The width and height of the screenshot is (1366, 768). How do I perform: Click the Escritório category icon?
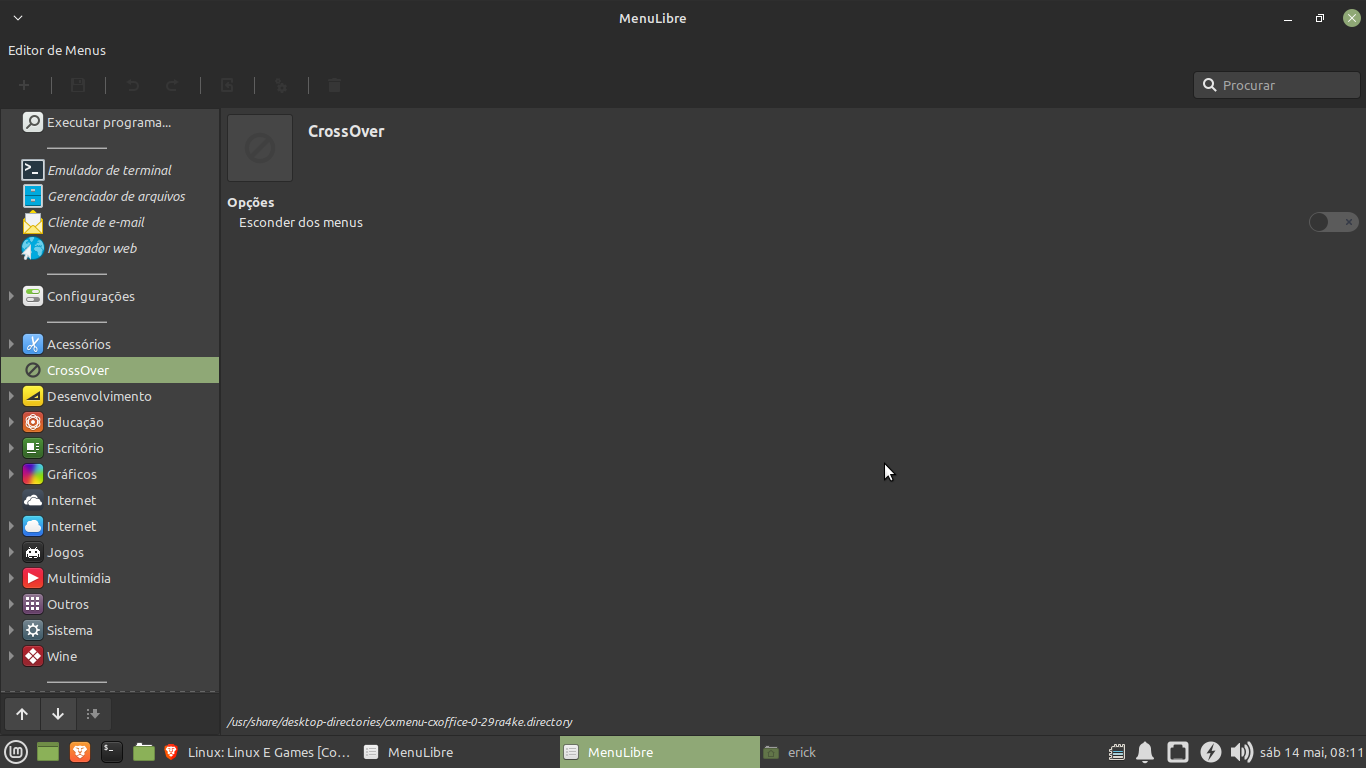click(33, 448)
